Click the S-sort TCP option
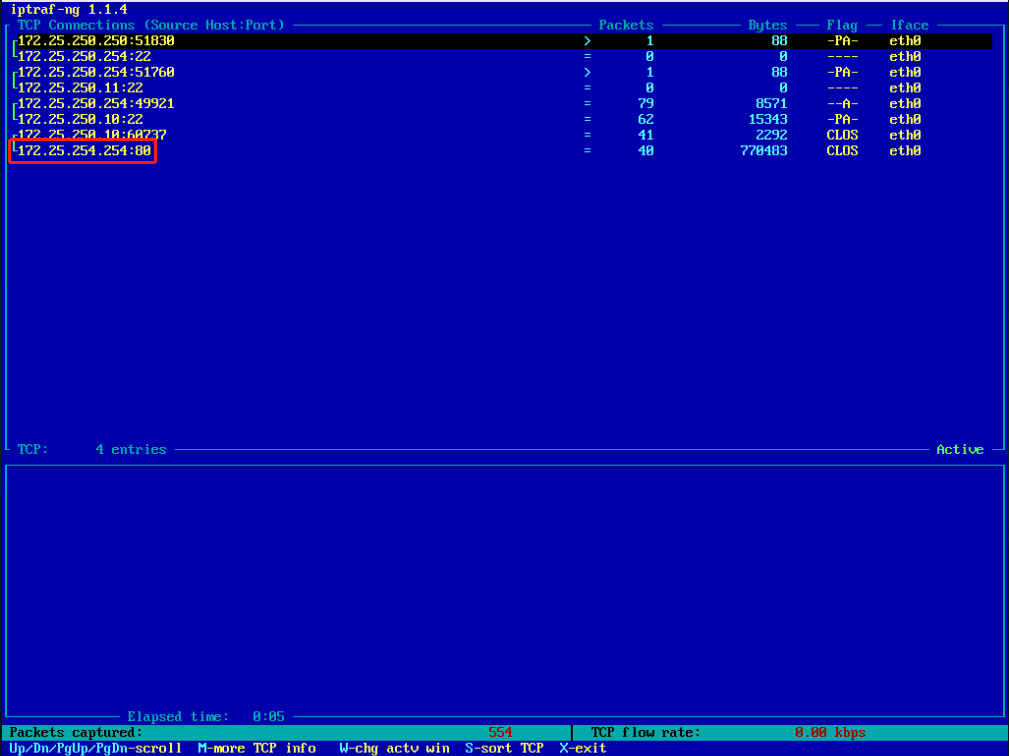1009x756 pixels. tap(504, 748)
